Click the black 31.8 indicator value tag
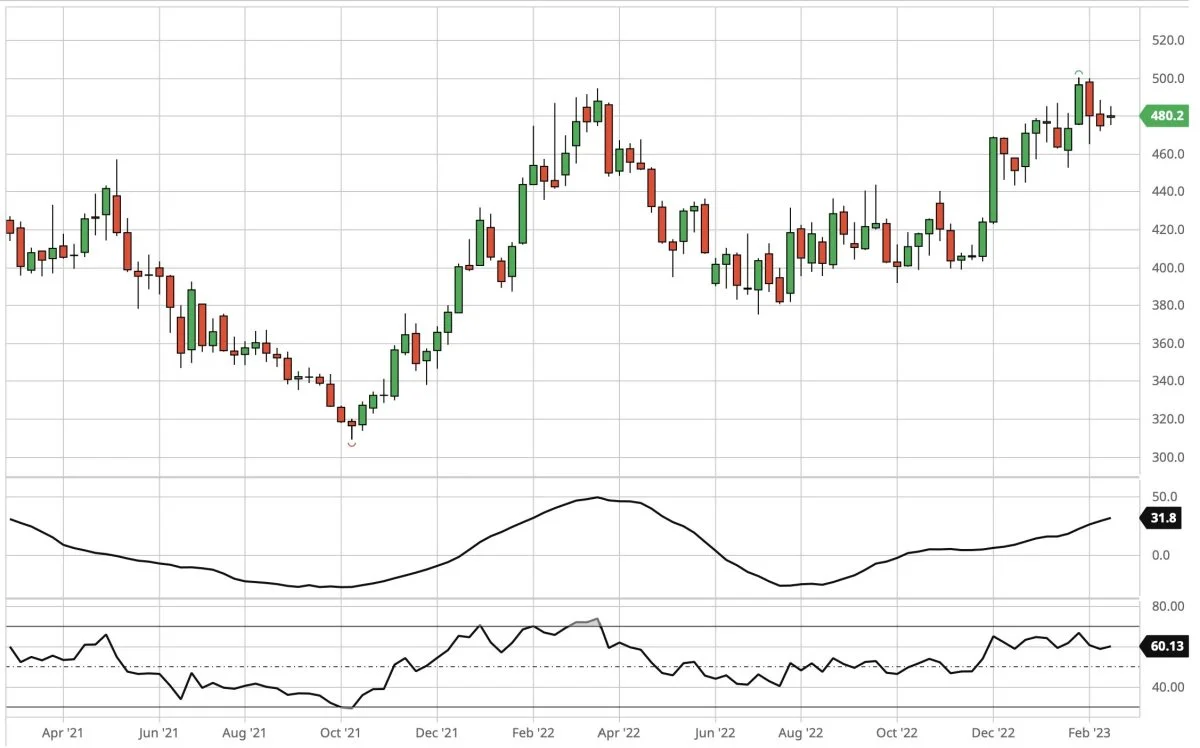Screen dimensions: 1200x748 pyautogui.click(x=1164, y=518)
